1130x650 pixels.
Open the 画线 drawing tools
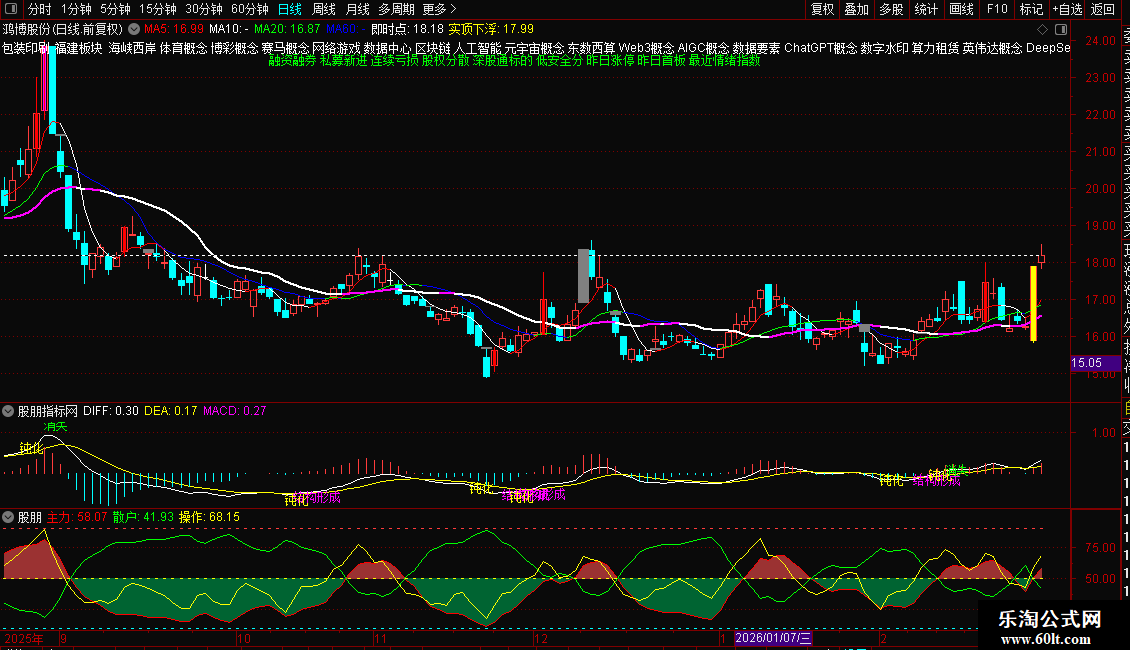pos(960,9)
